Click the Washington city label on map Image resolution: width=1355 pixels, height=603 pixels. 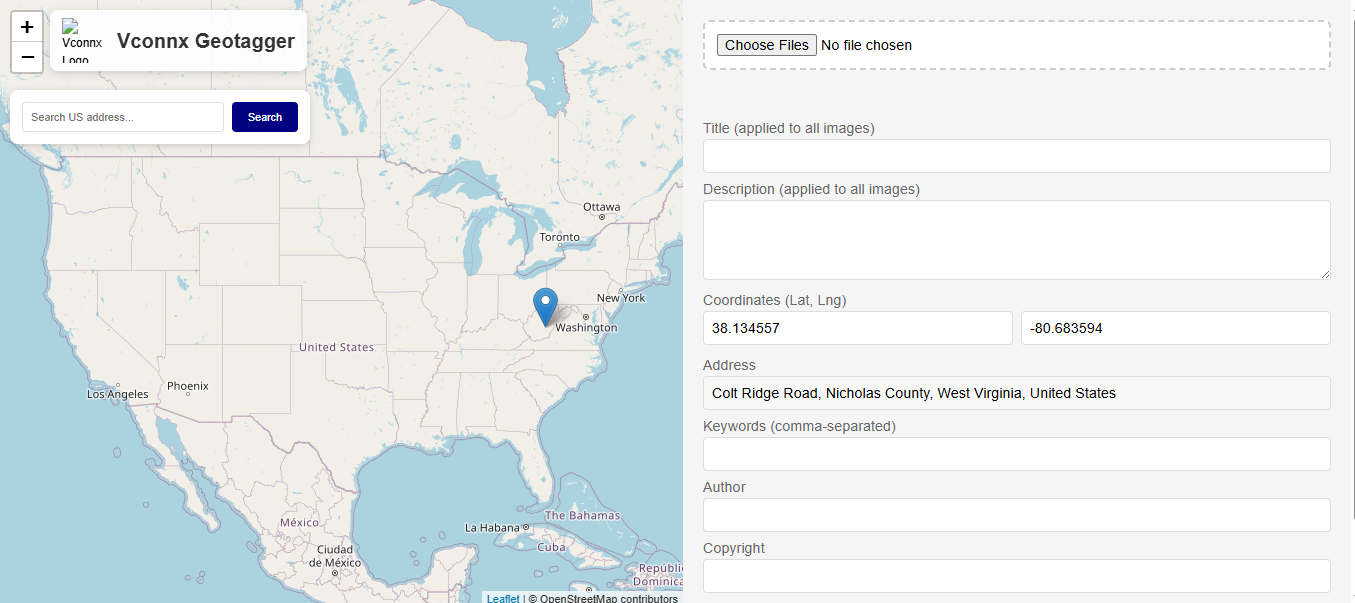click(x=586, y=328)
